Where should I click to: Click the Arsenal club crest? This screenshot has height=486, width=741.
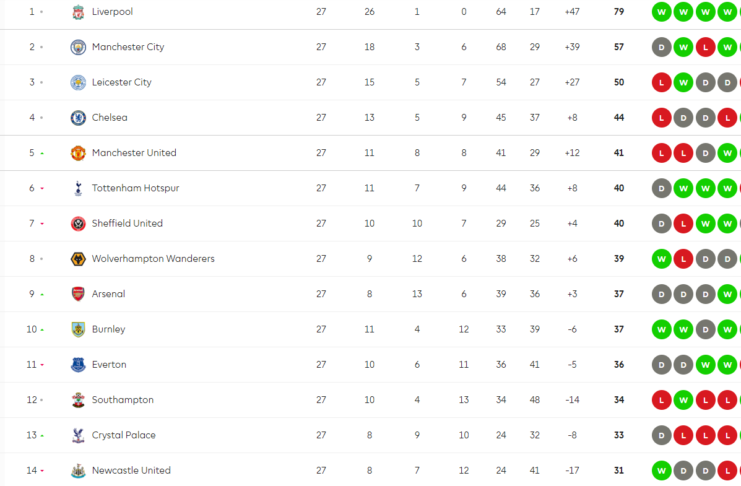point(78,294)
